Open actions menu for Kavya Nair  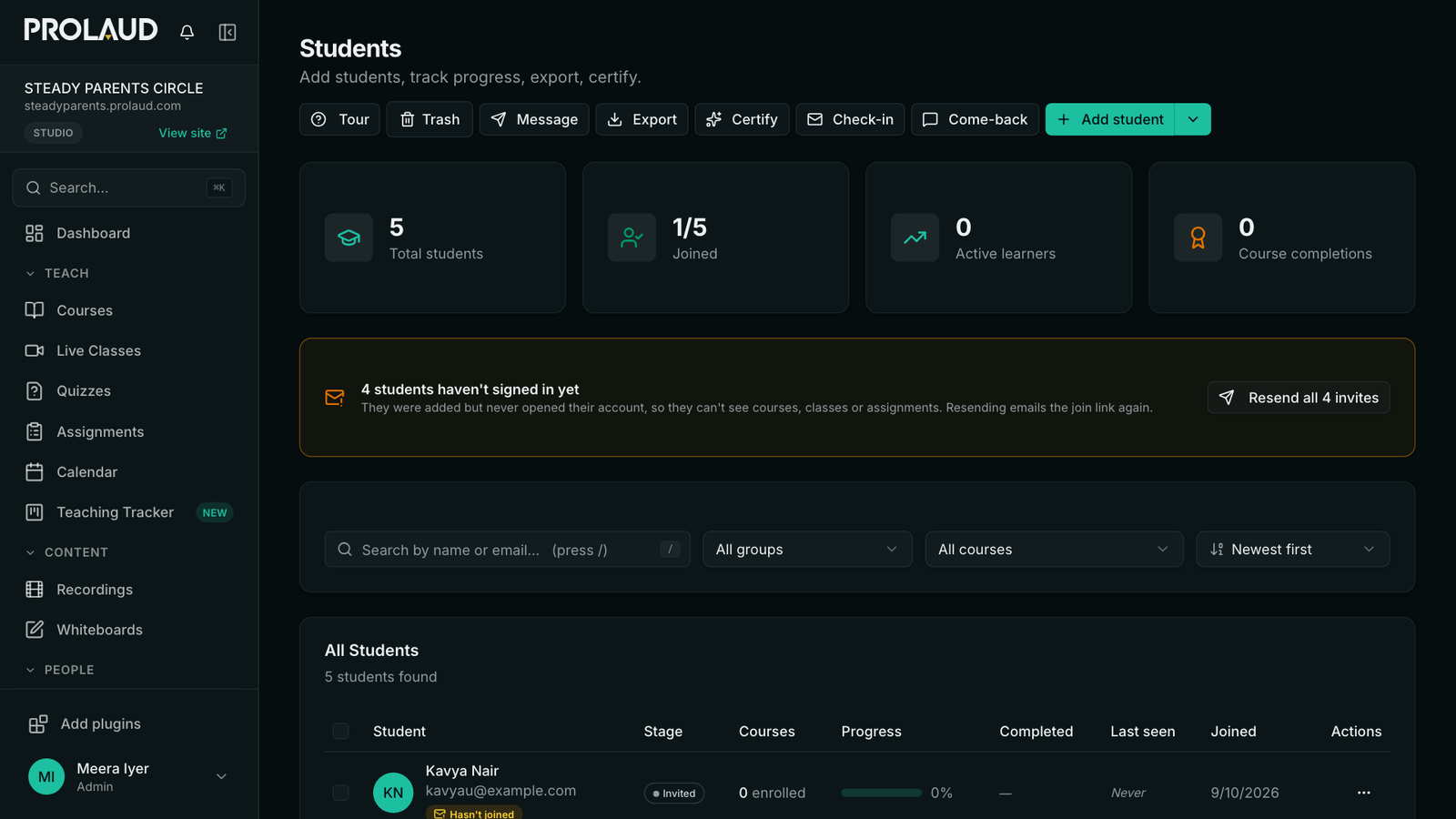1363,793
